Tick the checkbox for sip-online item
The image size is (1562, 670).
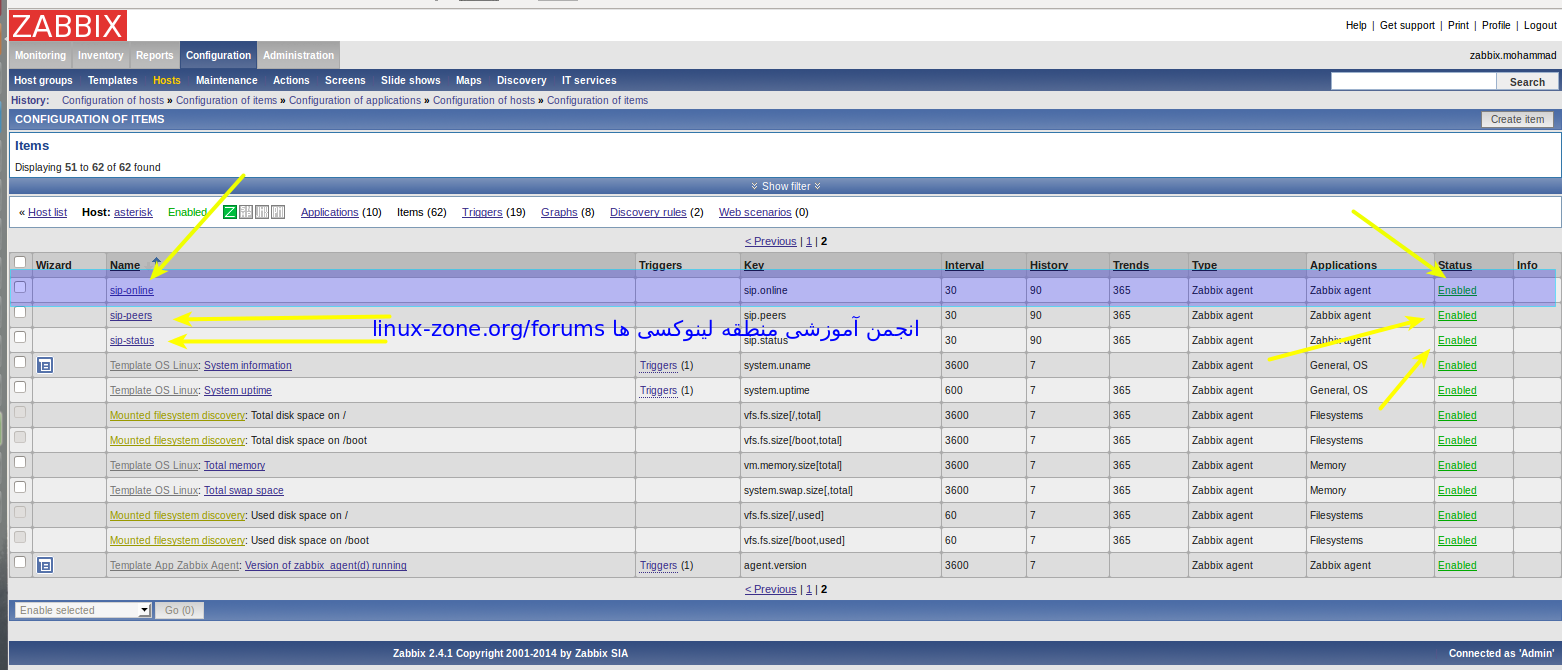(x=20, y=287)
